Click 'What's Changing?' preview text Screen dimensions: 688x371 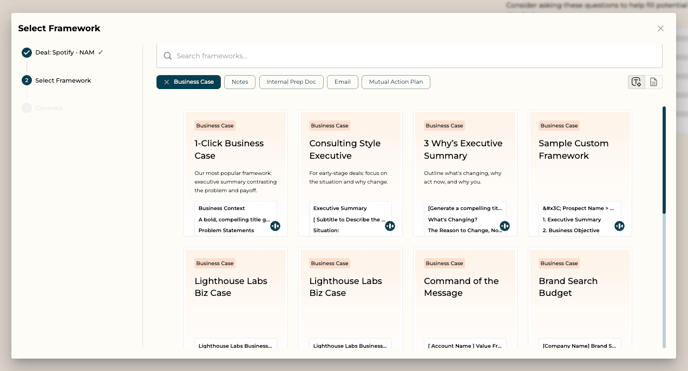coord(452,219)
